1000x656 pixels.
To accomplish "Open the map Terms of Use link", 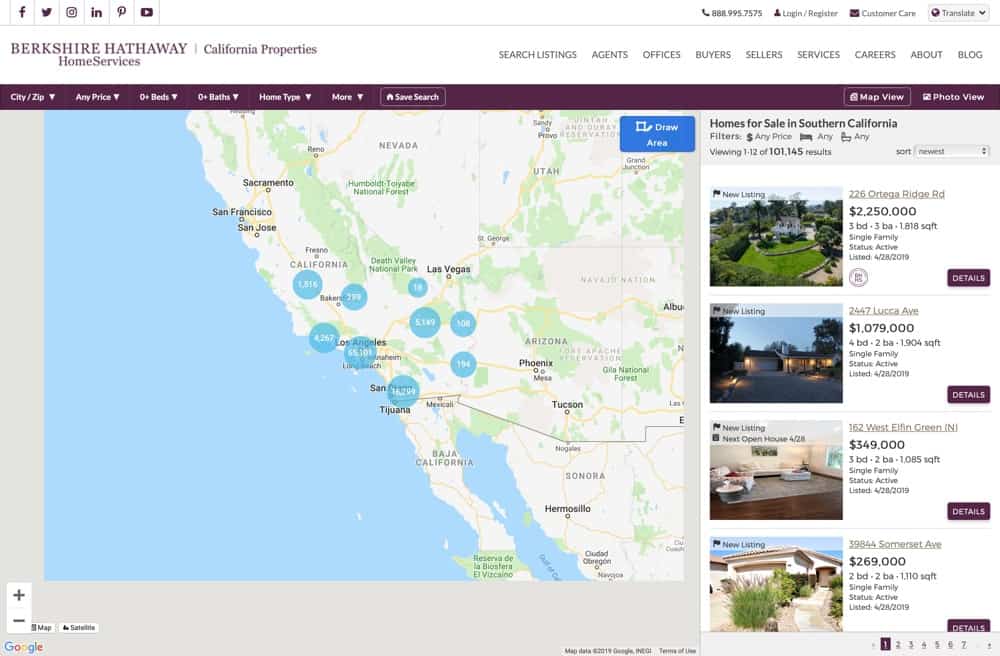I will (677, 651).
